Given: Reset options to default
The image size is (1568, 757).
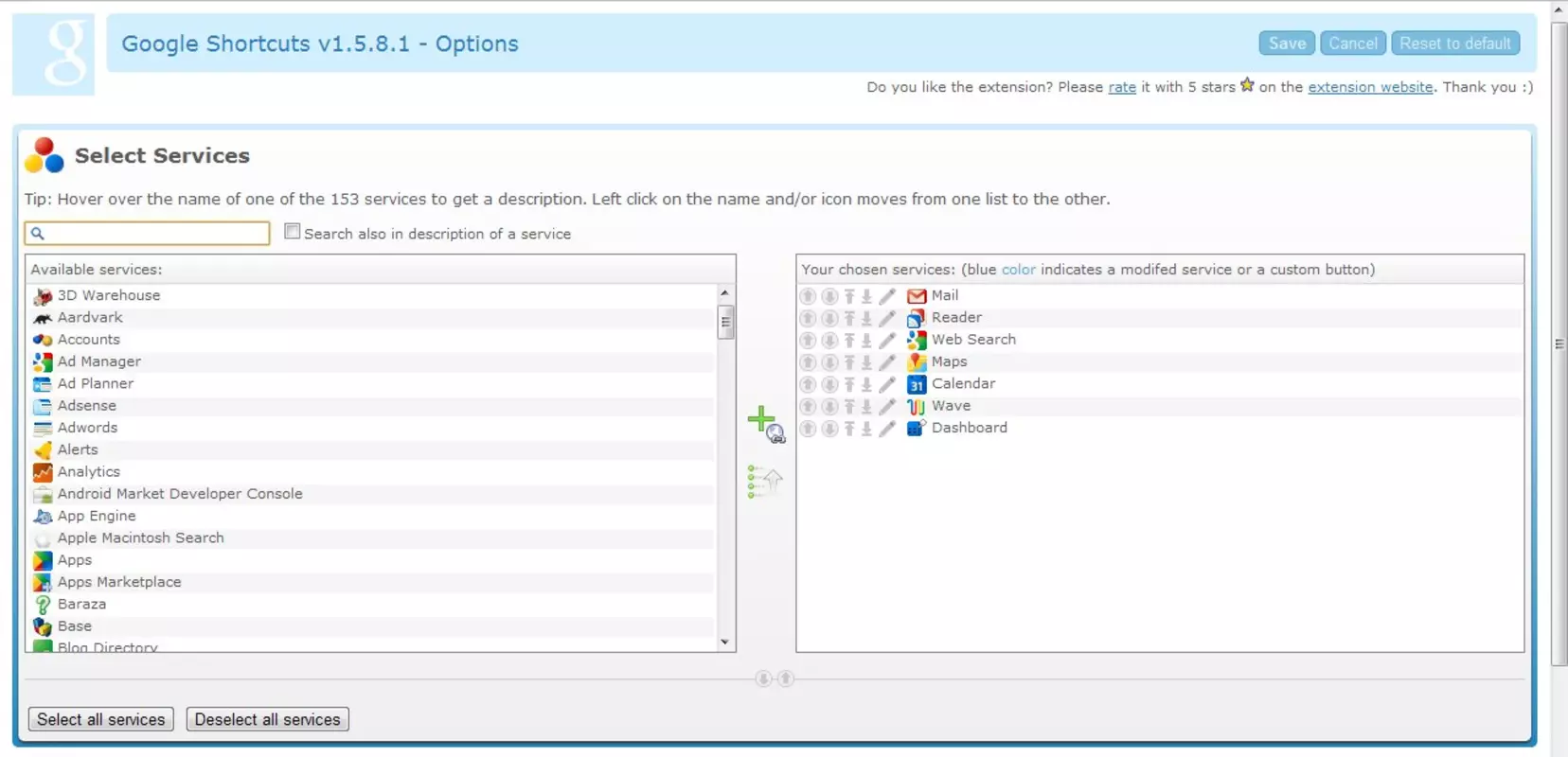Looking at the screenshot, I should [1455, 44].
